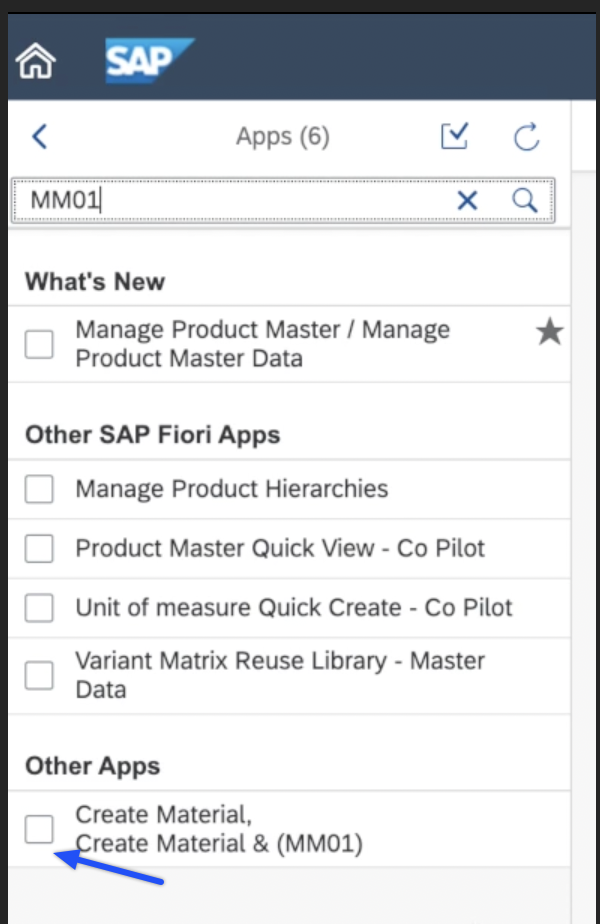Screen dimensions: 600x924
Task: Click the multi-select checkmark icon
Action: pos(455,137)
